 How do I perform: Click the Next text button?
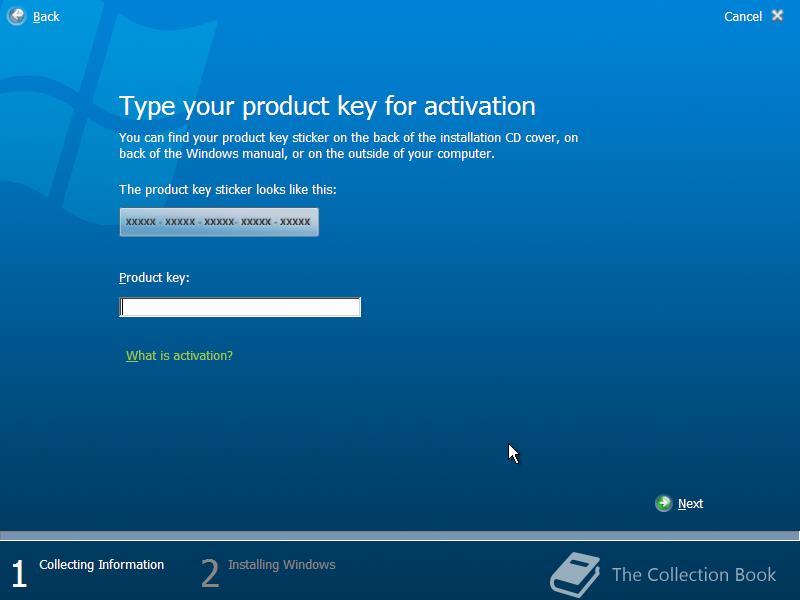[x=690, y=504]
